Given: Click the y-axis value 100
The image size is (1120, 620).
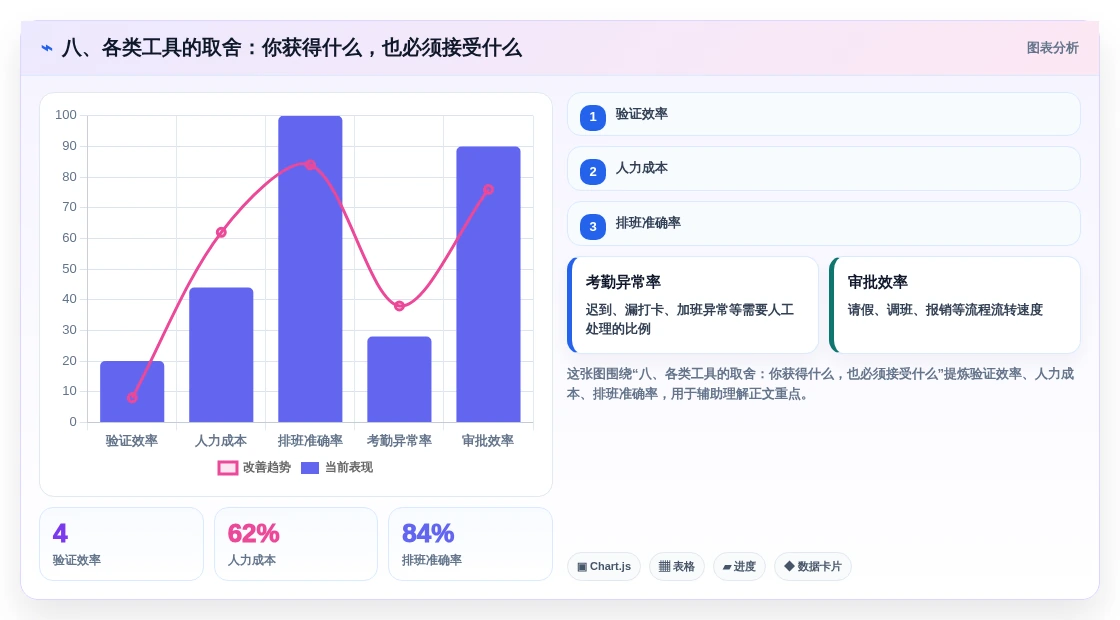Looking at the screenshot, I should tap(66, 115).
